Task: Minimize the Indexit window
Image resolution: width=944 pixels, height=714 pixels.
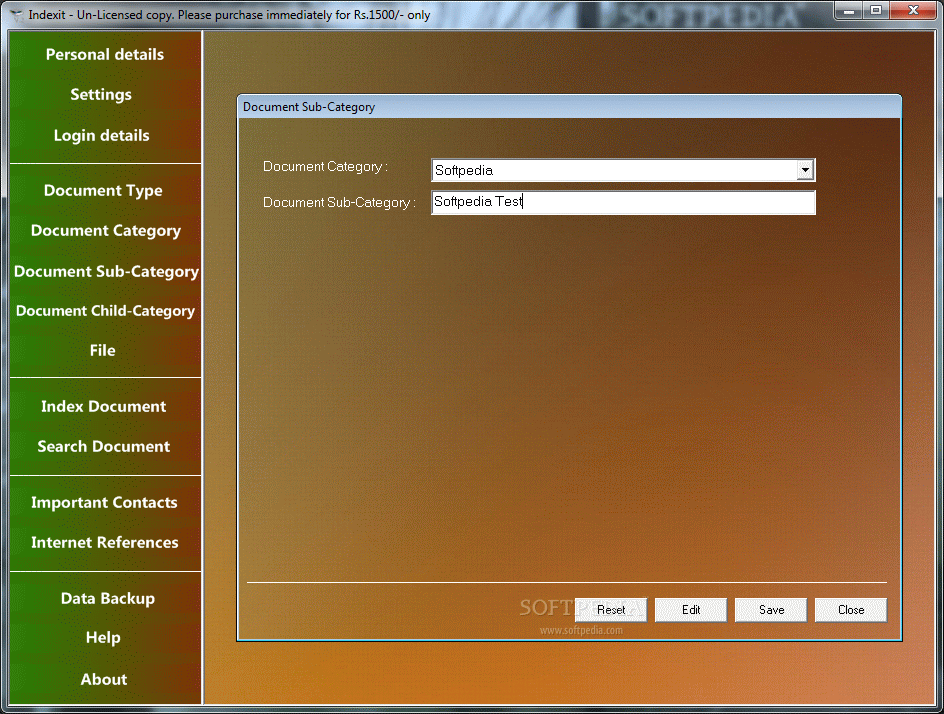Action: pyautogui.click(x=848, y=10)
